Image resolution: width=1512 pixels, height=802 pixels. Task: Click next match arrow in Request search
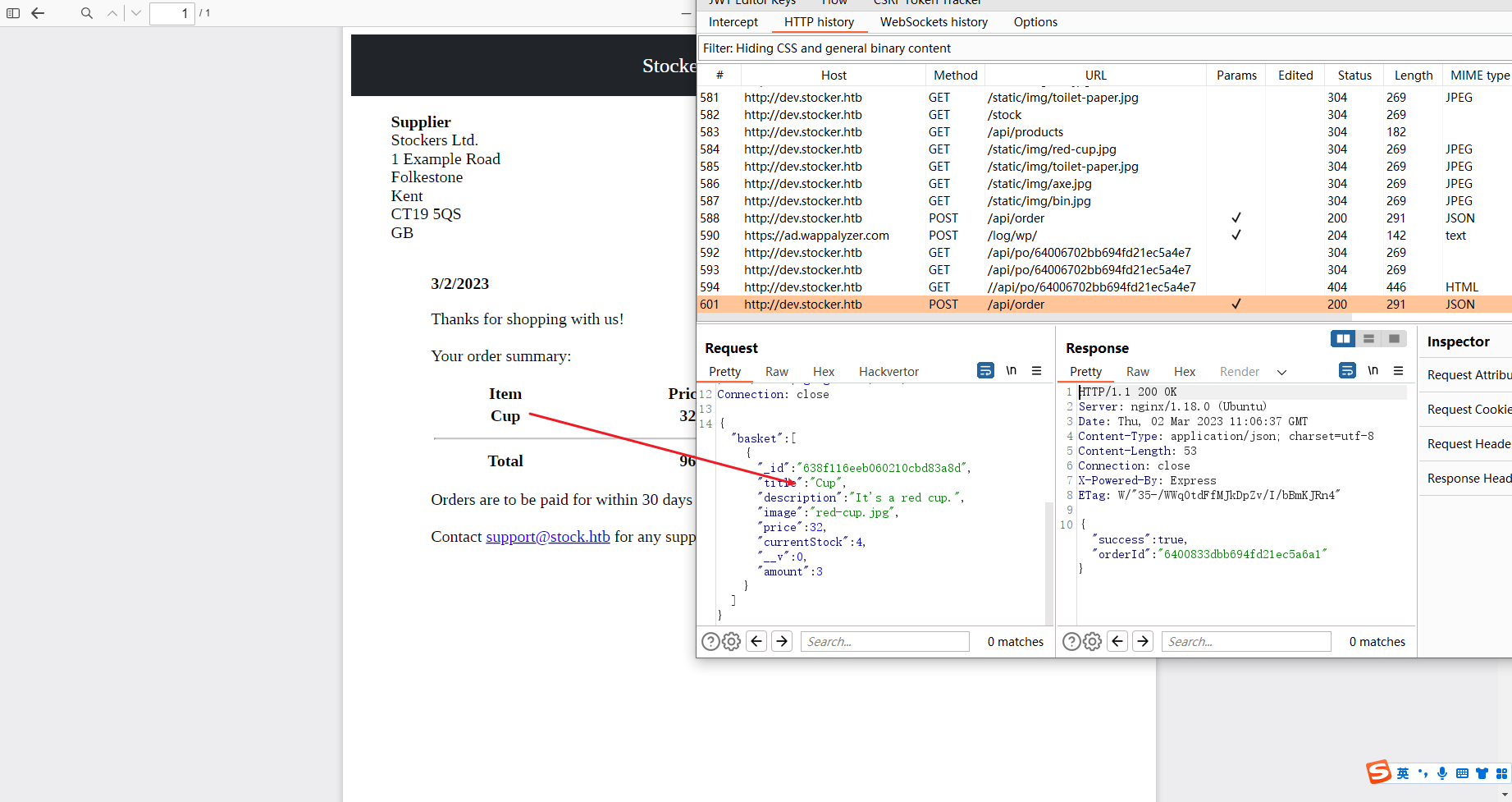click(783, 641)
